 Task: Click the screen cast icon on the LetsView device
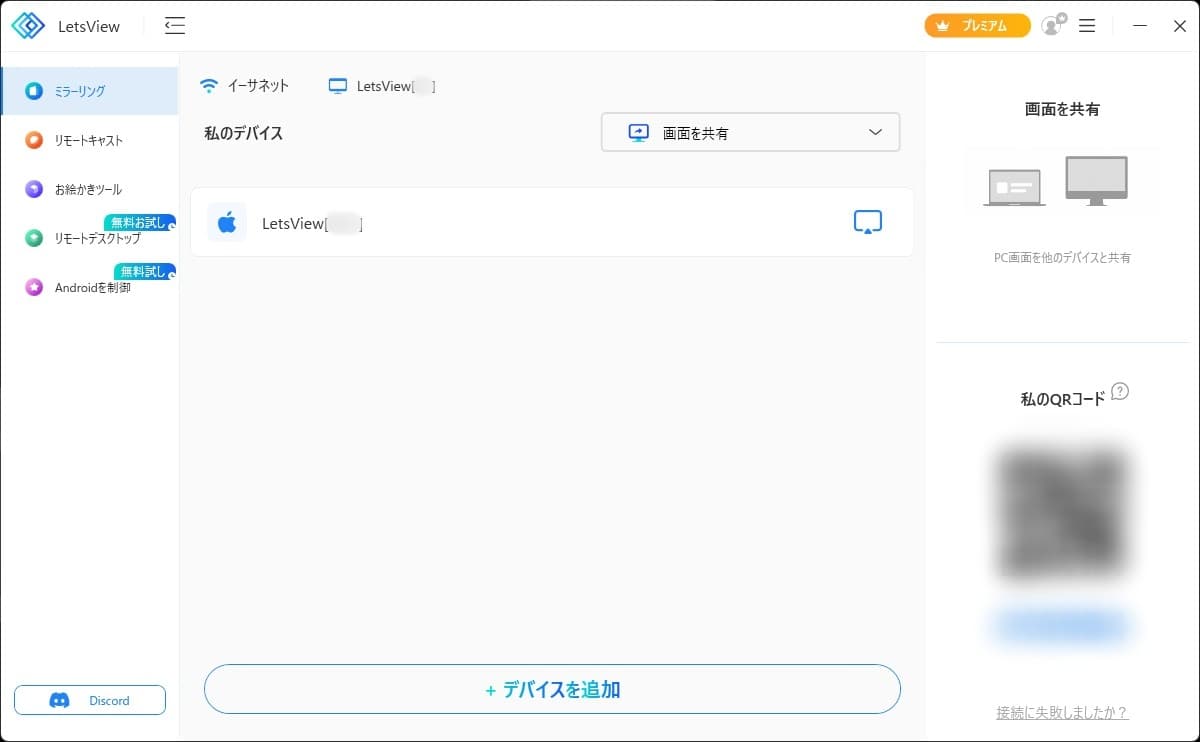tap(867, 222)
